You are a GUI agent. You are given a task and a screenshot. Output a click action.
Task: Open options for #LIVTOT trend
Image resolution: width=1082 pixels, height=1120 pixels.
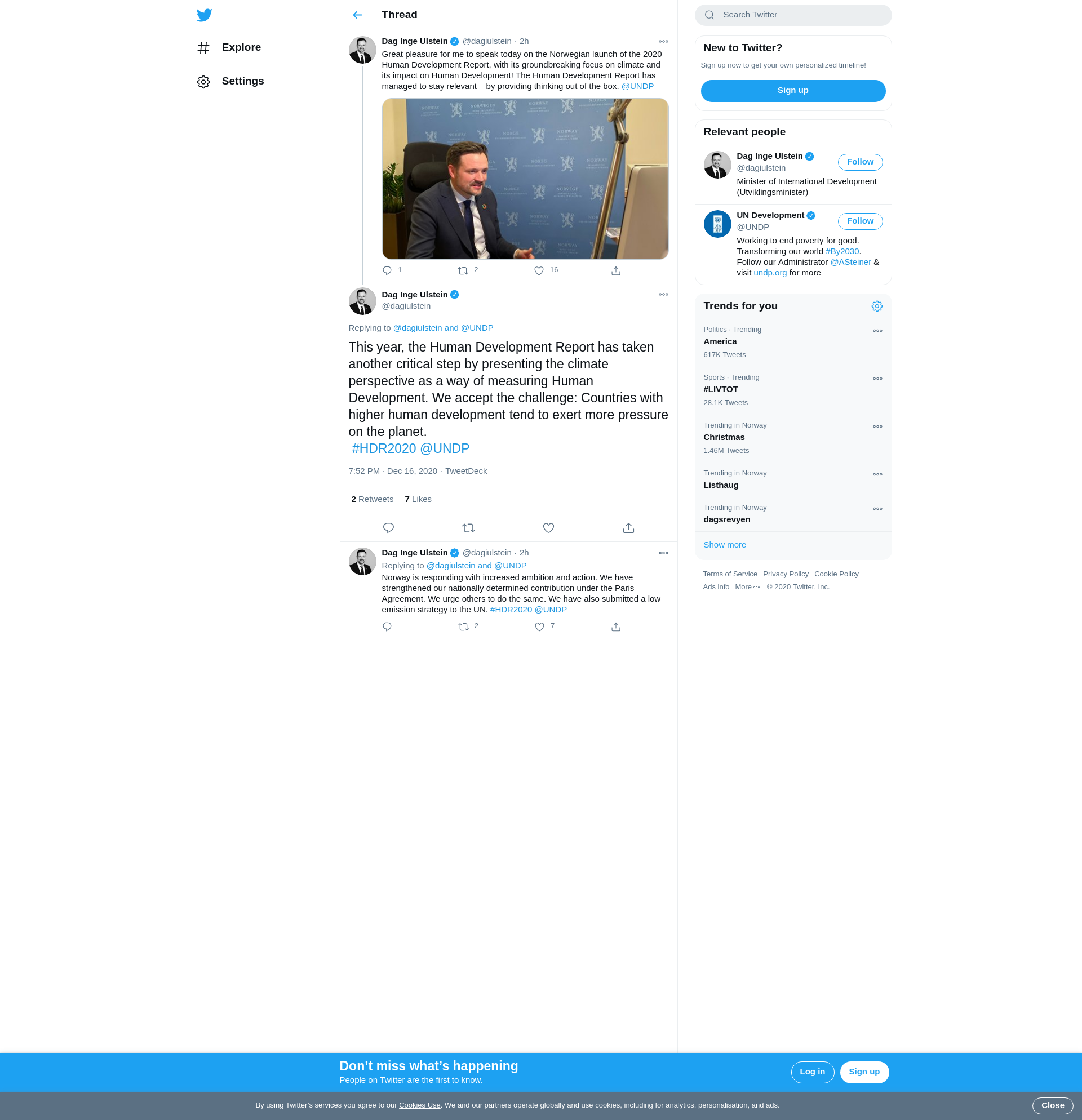877,379
